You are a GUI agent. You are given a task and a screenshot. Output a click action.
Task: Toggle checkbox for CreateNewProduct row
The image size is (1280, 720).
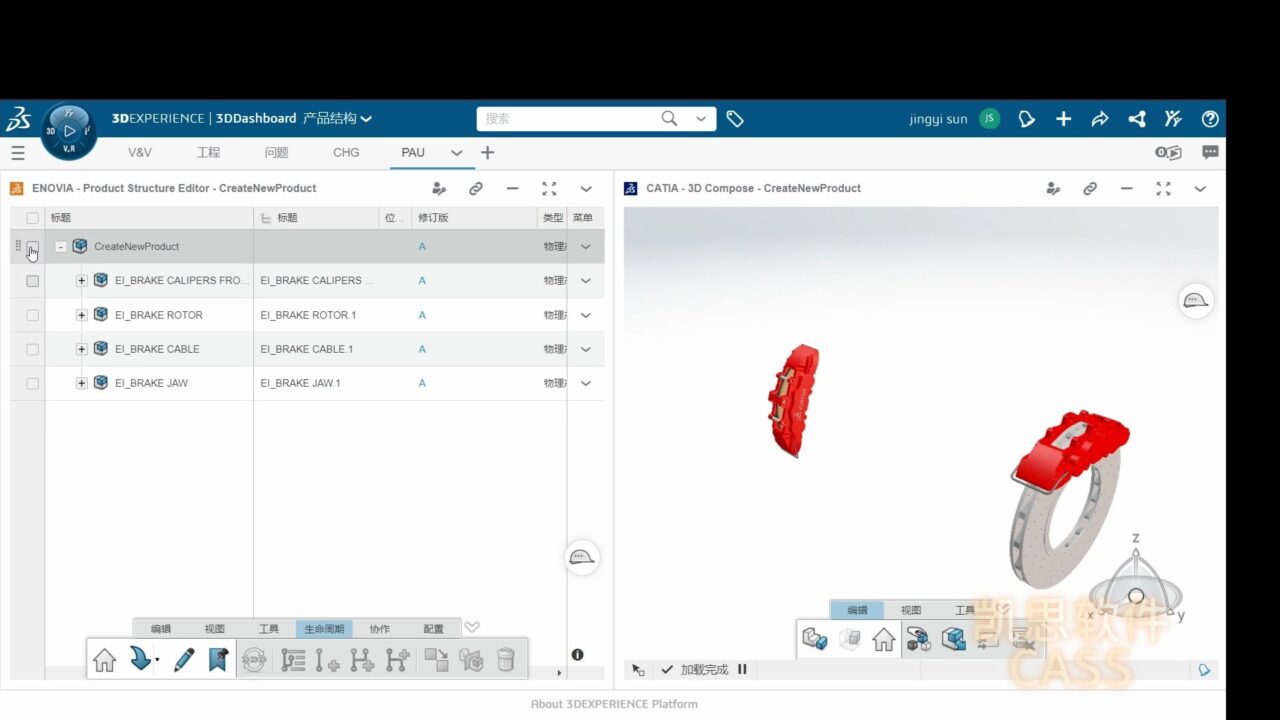(32, 247)
